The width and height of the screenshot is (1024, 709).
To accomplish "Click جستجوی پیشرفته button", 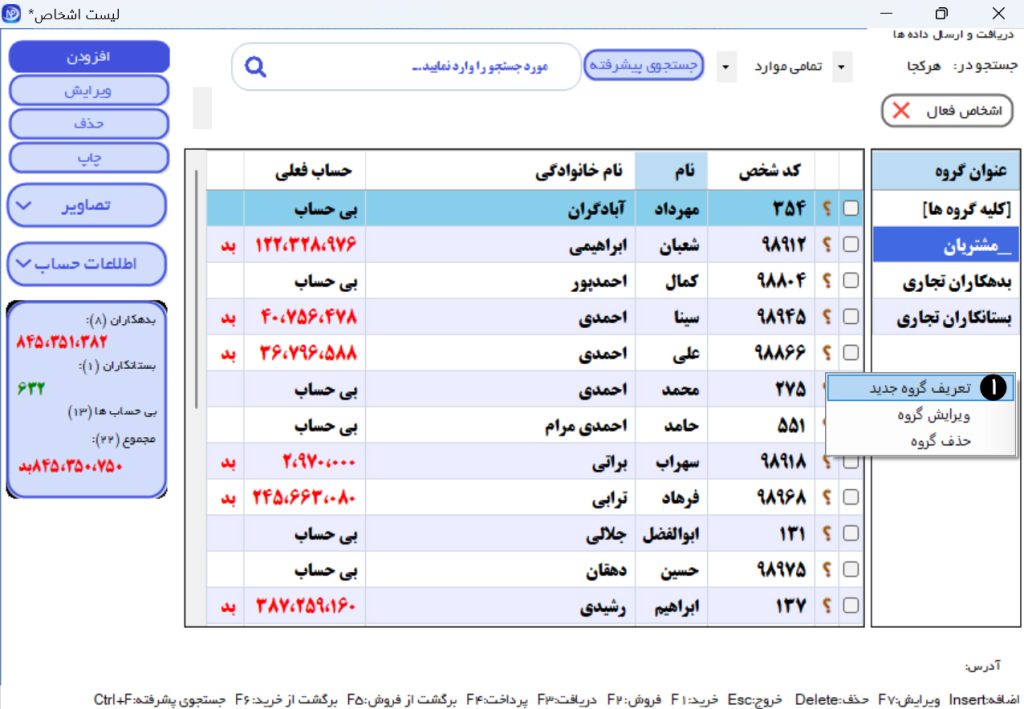I will tap(643, 65).
